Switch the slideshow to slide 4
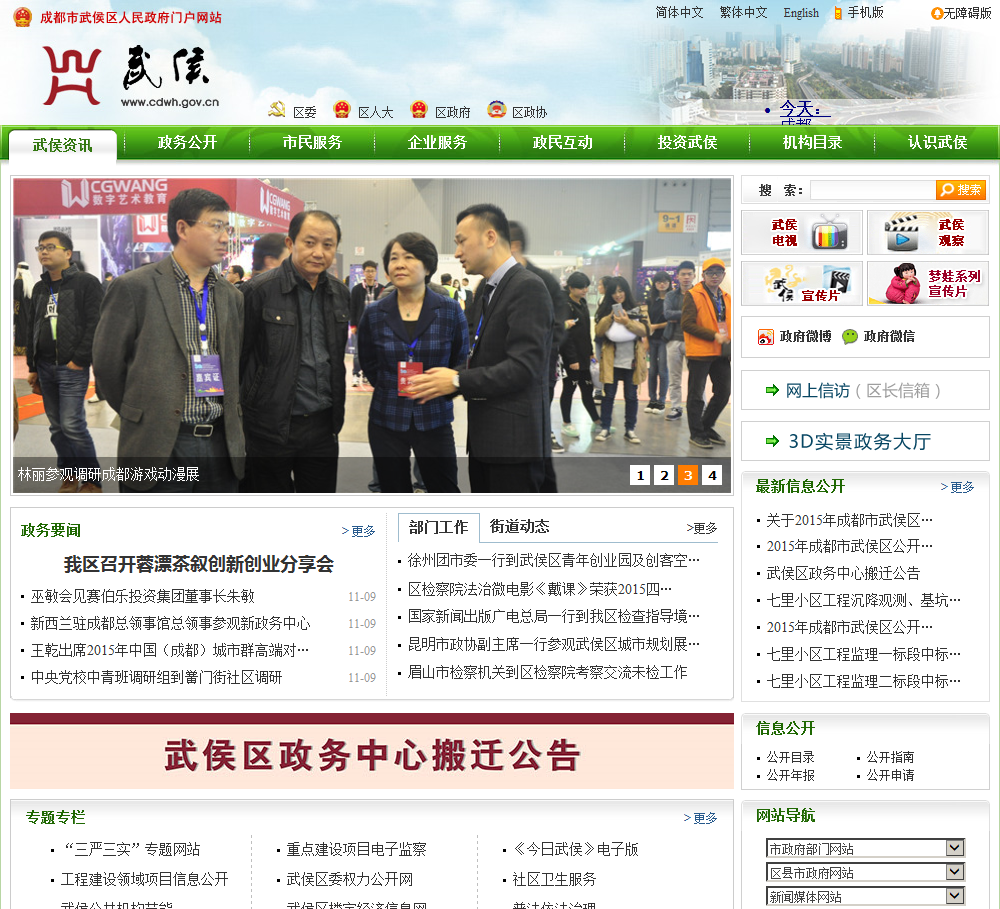Viewport: 1000px width, 909px height. 712,475
